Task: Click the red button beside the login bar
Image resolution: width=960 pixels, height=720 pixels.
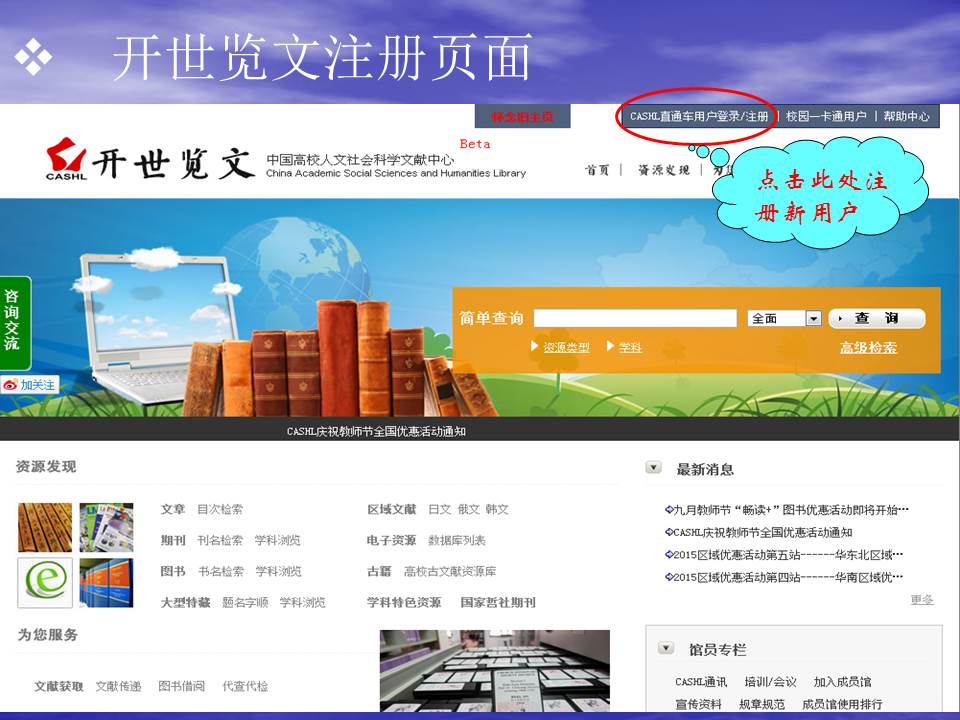Action: (x=522, y=116)
